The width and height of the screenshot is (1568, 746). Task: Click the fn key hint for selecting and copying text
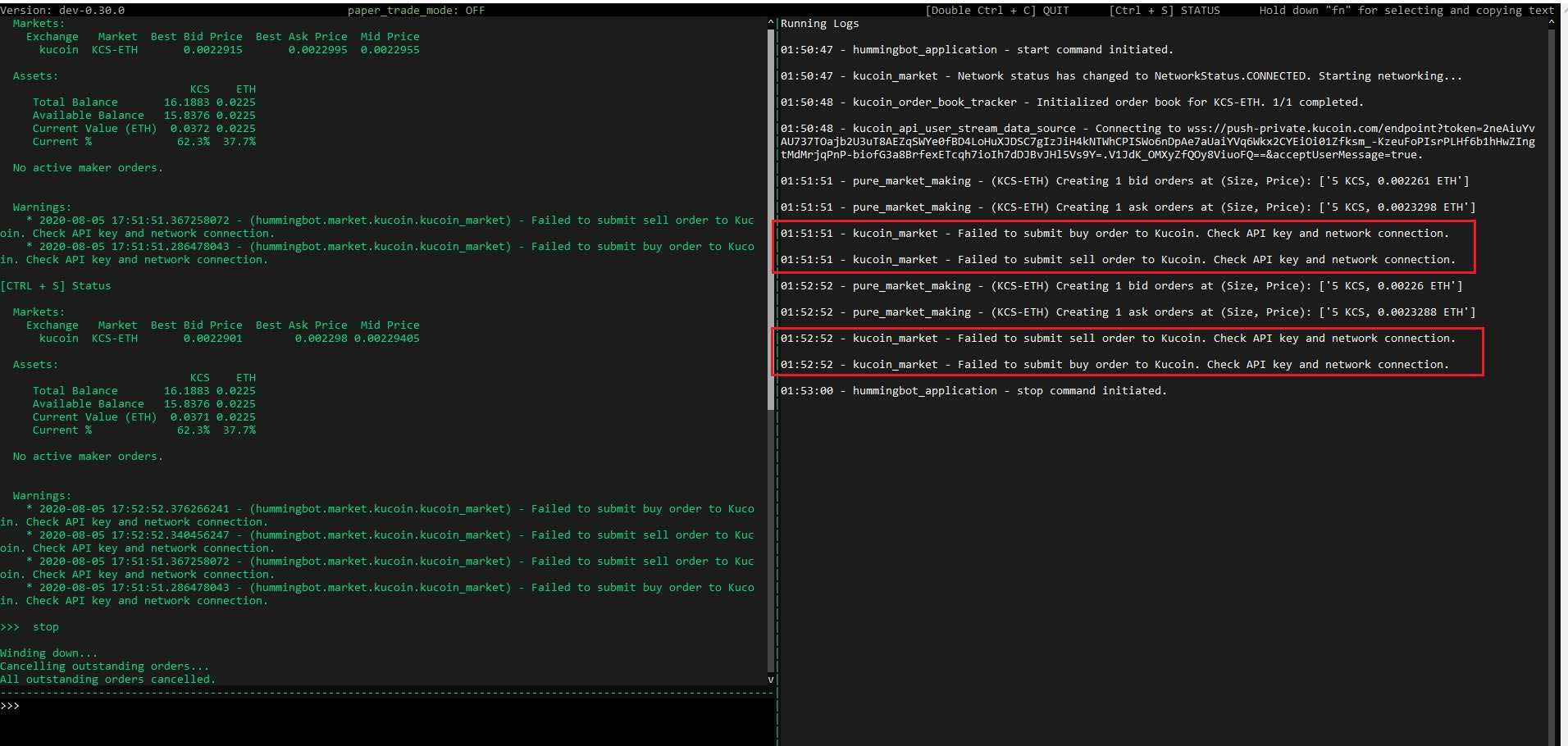coord(1406,11)
